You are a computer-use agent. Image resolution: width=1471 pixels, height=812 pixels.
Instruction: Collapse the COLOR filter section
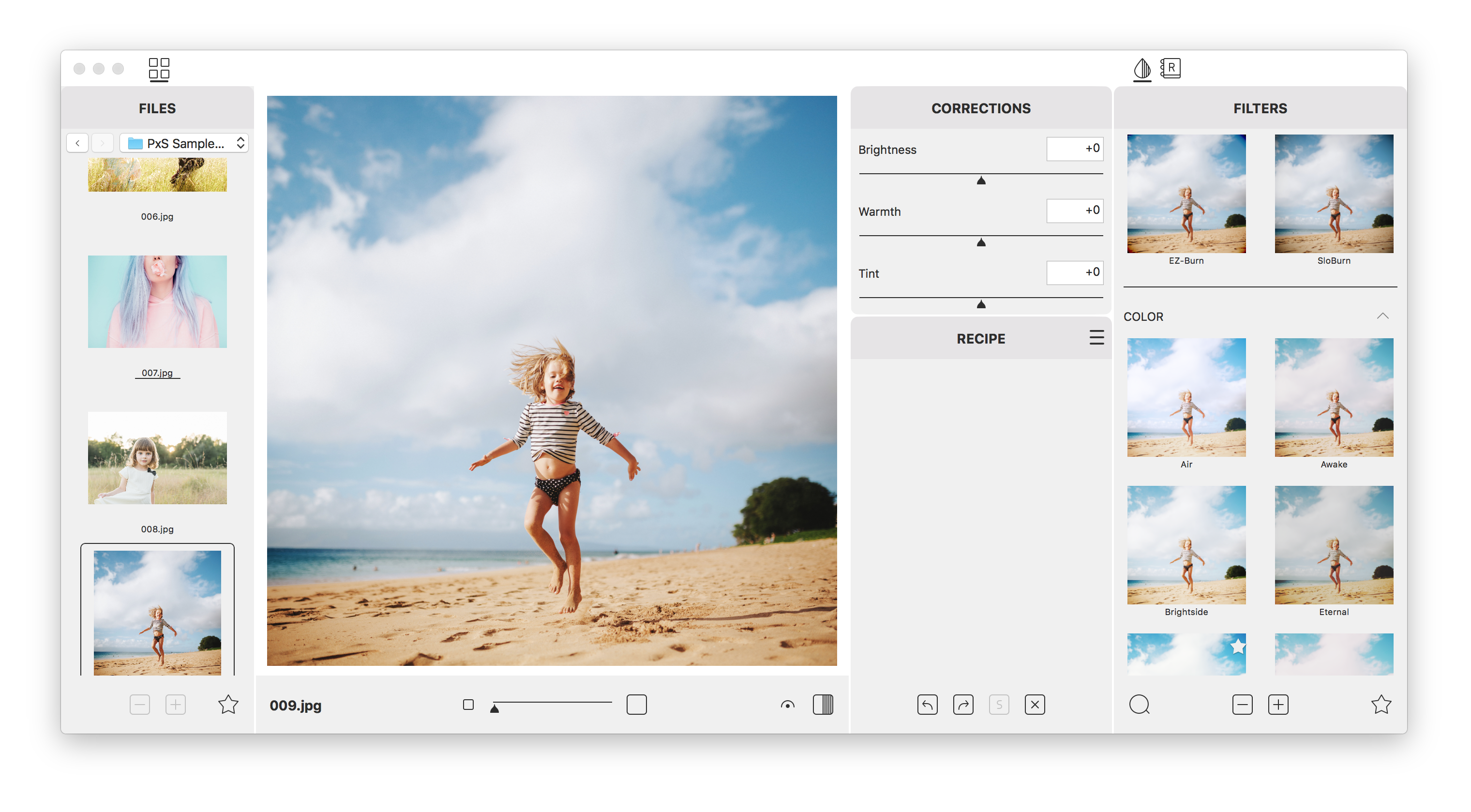coord(1382,316)
